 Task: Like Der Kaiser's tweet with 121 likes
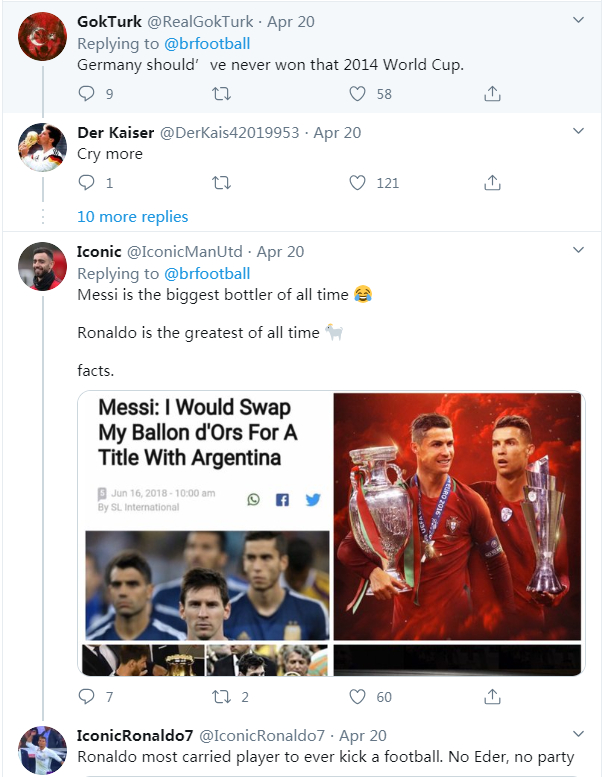click(358, 183)
